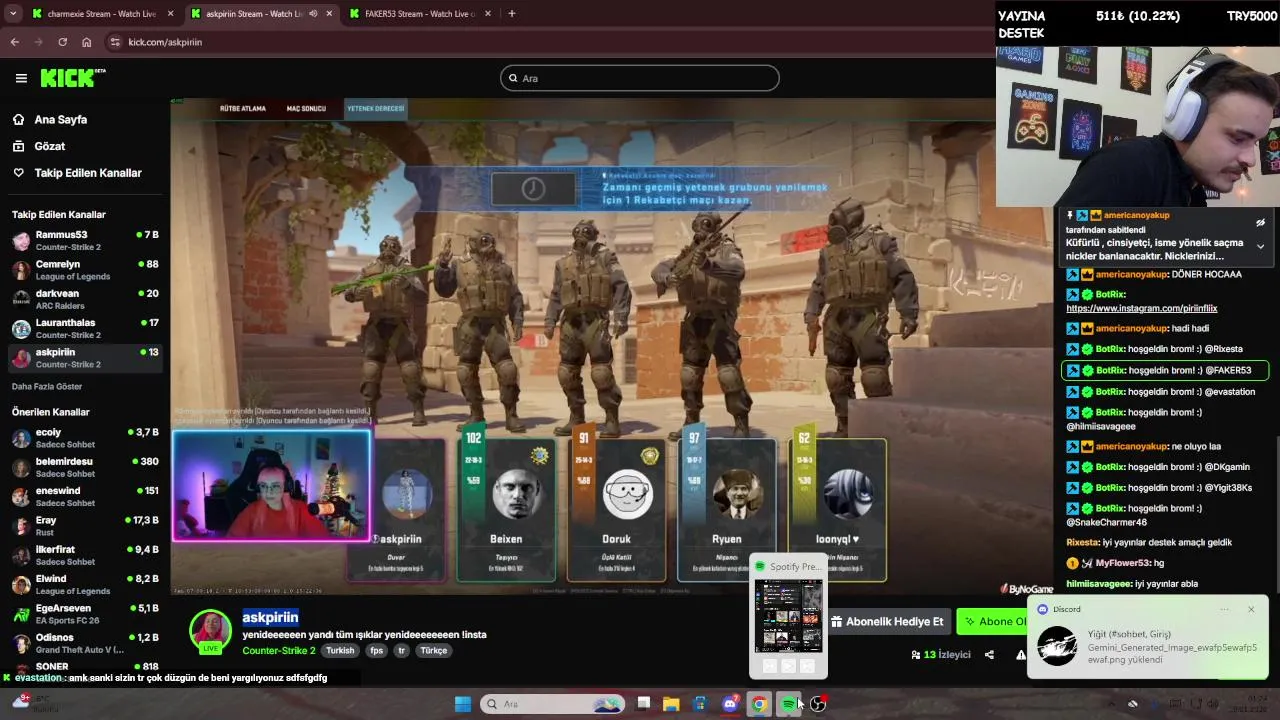Open Odisnos recommended channel
Screen dimensions: 1280x720
tap(85, 643)
